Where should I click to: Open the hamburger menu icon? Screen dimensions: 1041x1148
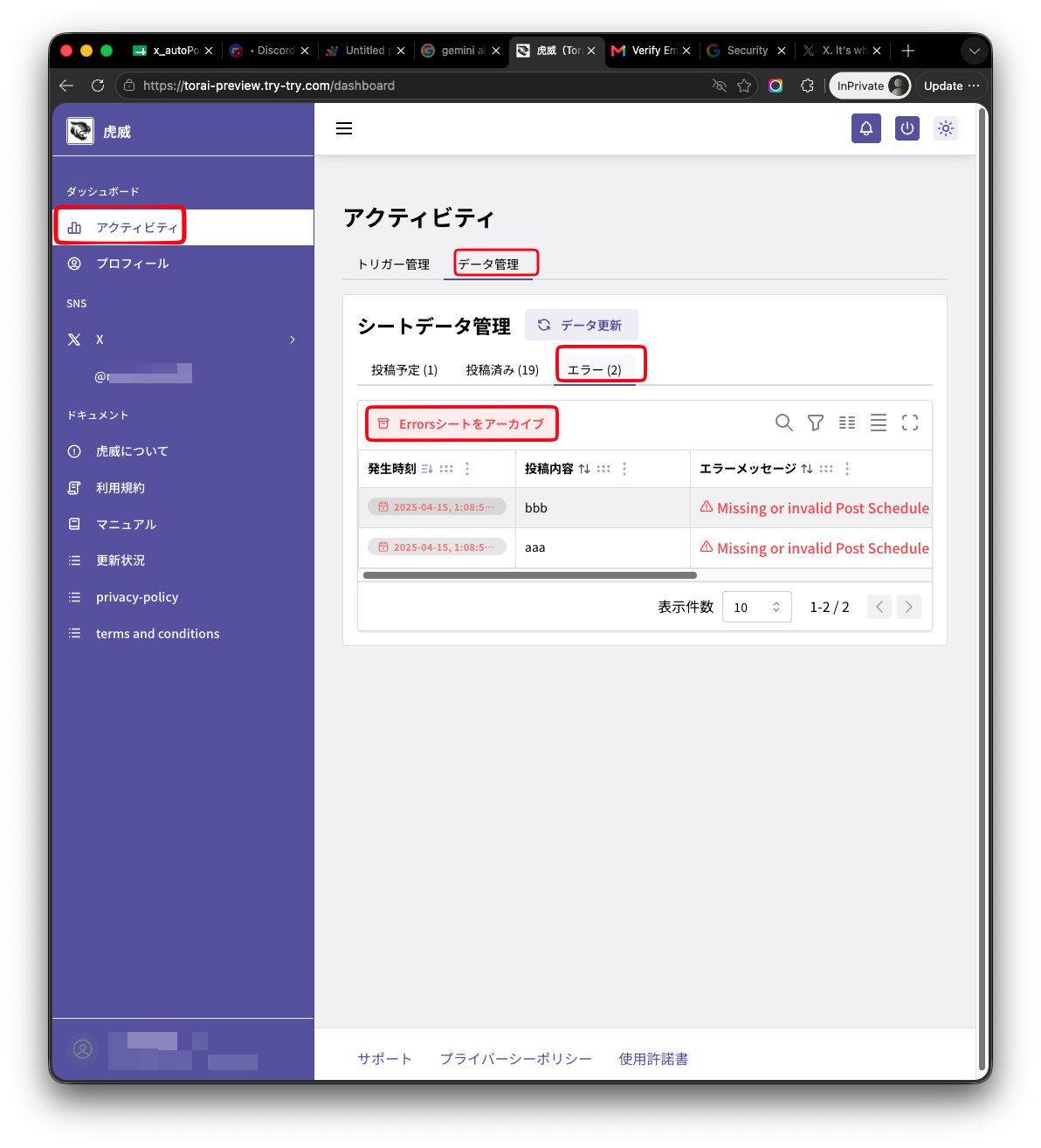pos(344,128)
